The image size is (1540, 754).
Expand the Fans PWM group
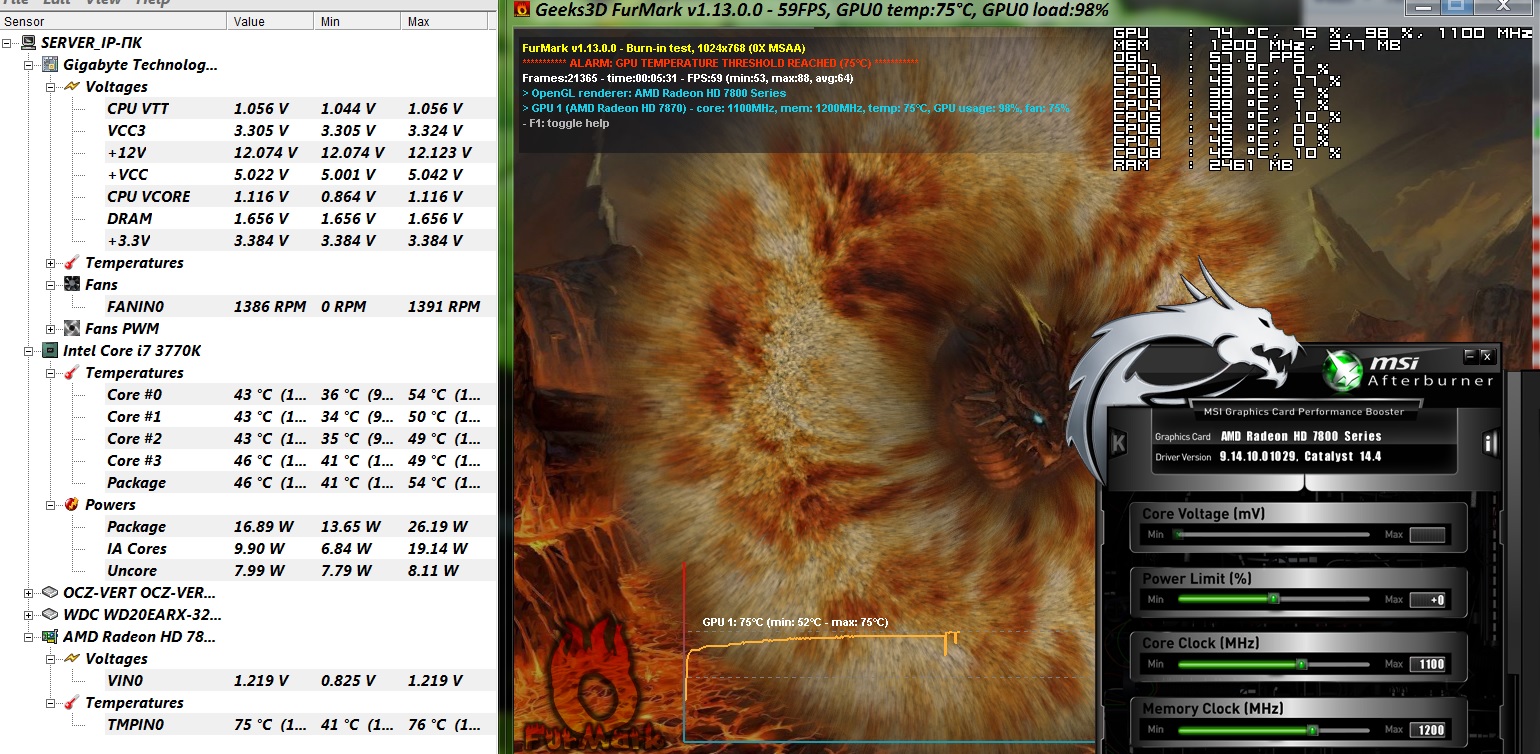pos(51,329)
